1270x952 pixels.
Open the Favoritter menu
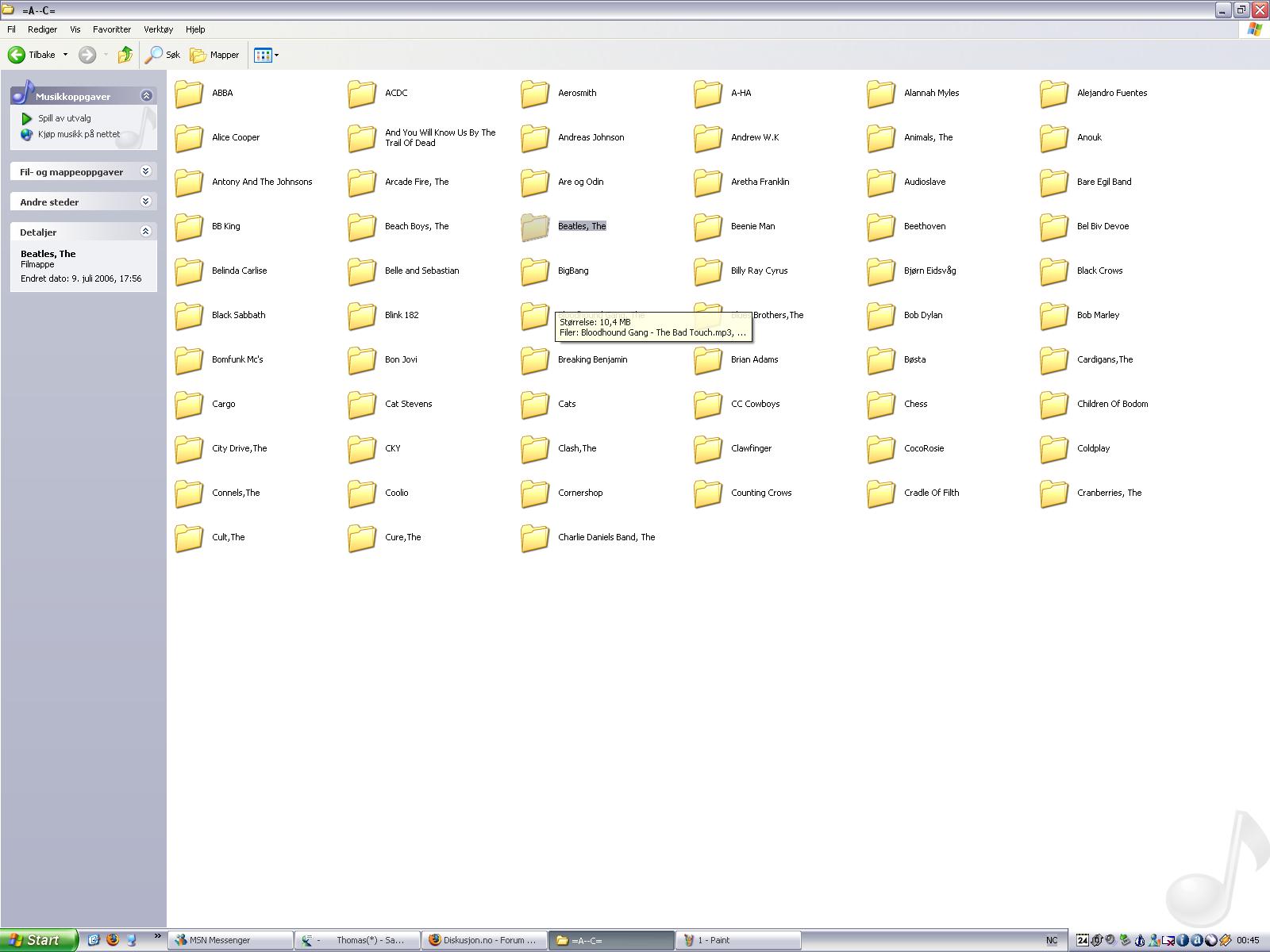(x=112, y=29)
